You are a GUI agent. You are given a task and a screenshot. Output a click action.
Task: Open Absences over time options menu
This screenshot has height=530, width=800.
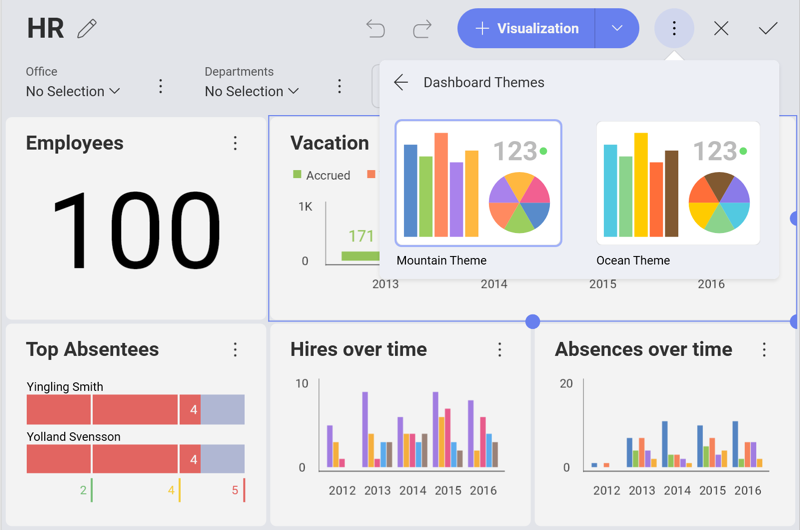(x=764, y=350)
